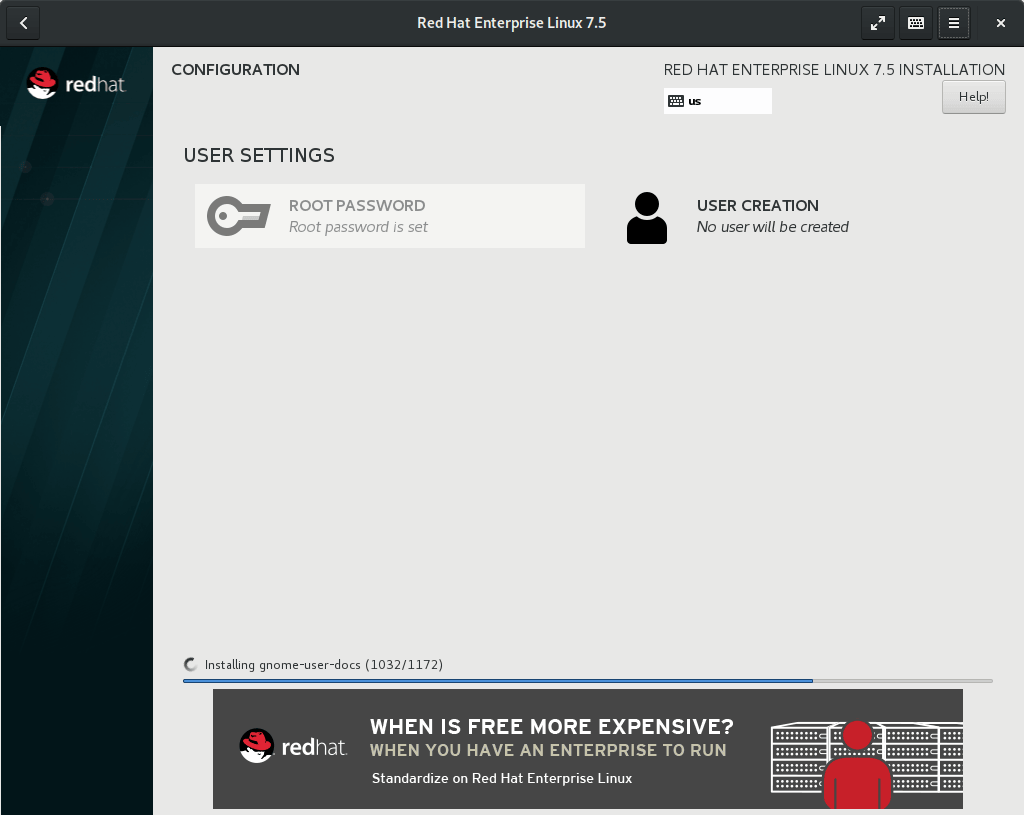
Task: Select the us keyboard layout indicator
Action: tap(717, 101)
